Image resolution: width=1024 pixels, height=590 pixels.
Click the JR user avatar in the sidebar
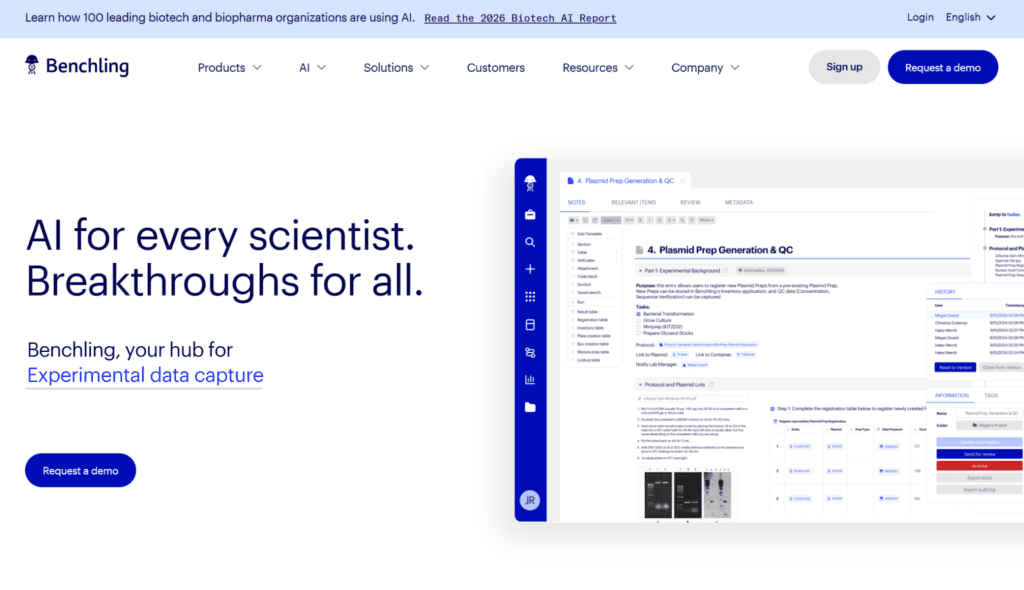(x=530, y=500)
